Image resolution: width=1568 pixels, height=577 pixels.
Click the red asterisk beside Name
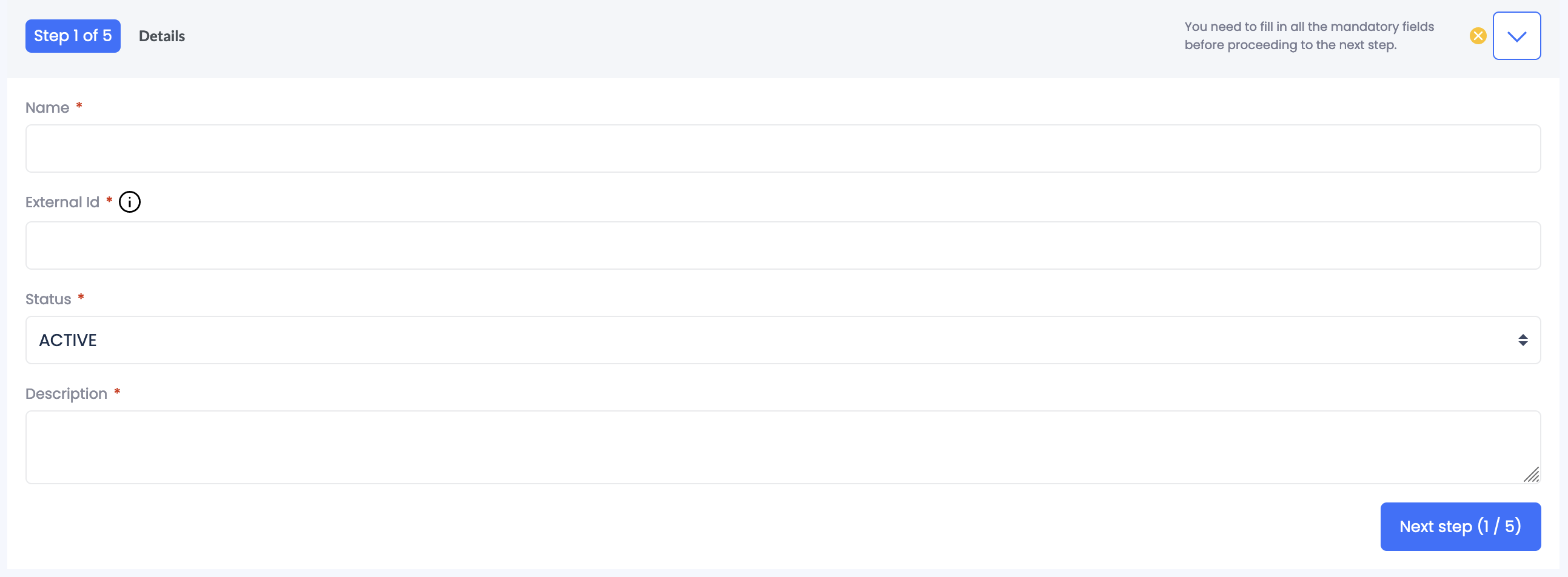click(x=79, y=107)
